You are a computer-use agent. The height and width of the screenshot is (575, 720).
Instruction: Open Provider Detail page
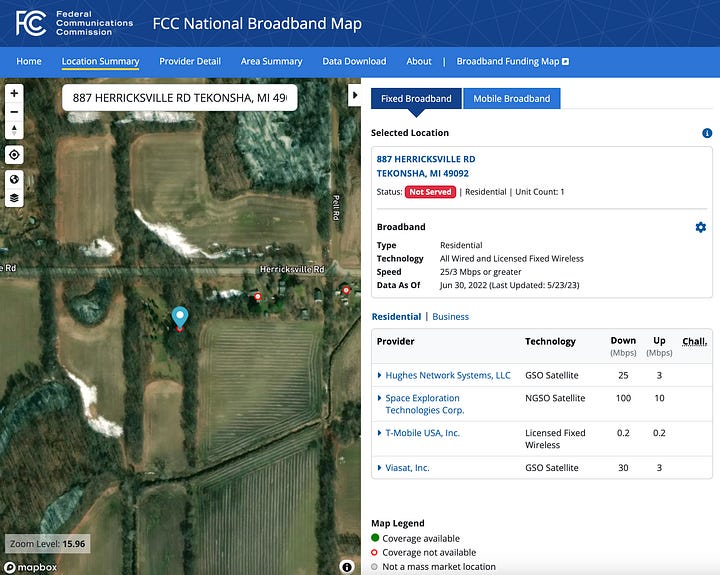190,61
